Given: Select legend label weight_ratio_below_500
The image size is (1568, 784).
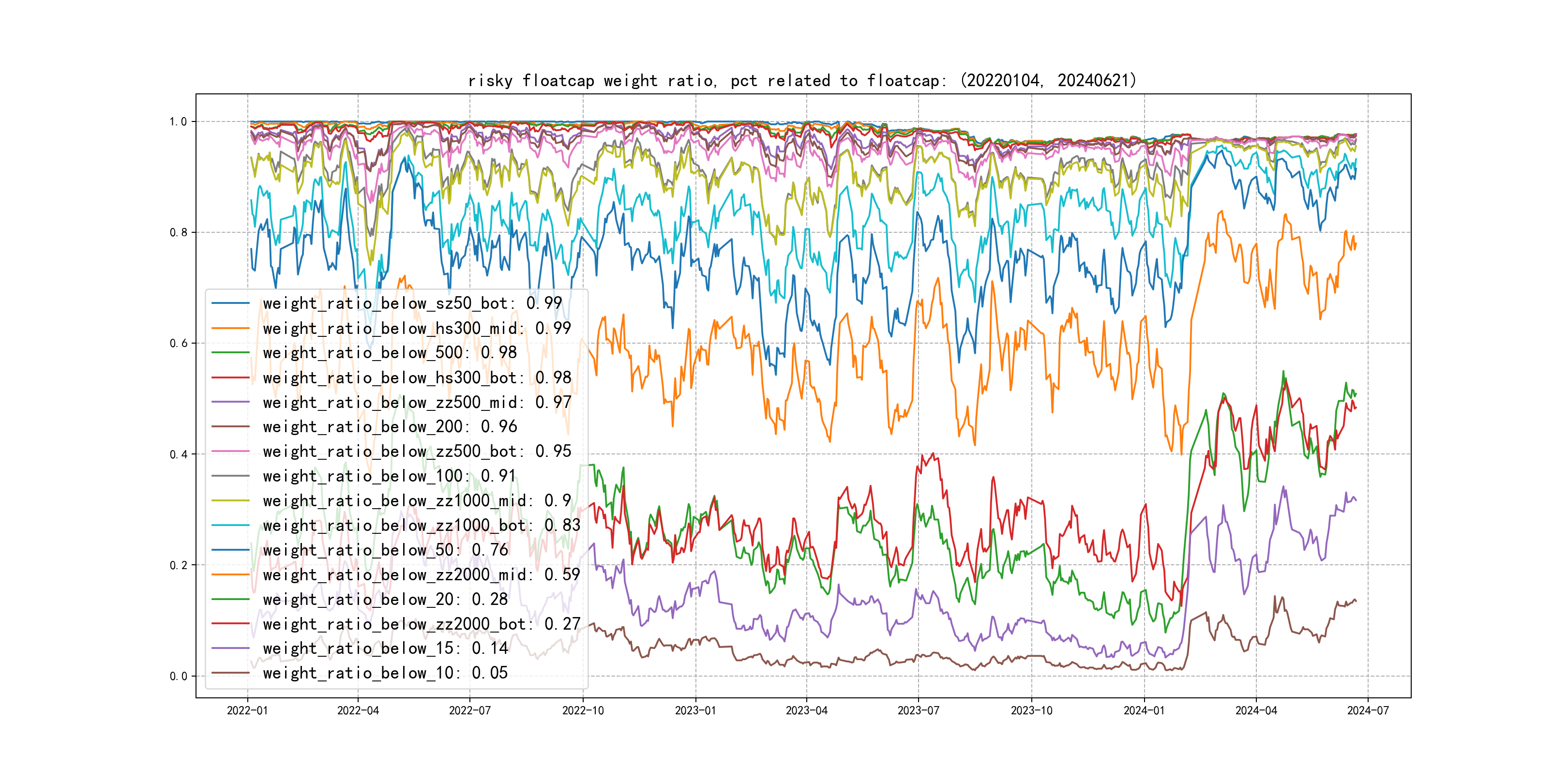Looking at the screenshot, I should (x=390, y=352).
